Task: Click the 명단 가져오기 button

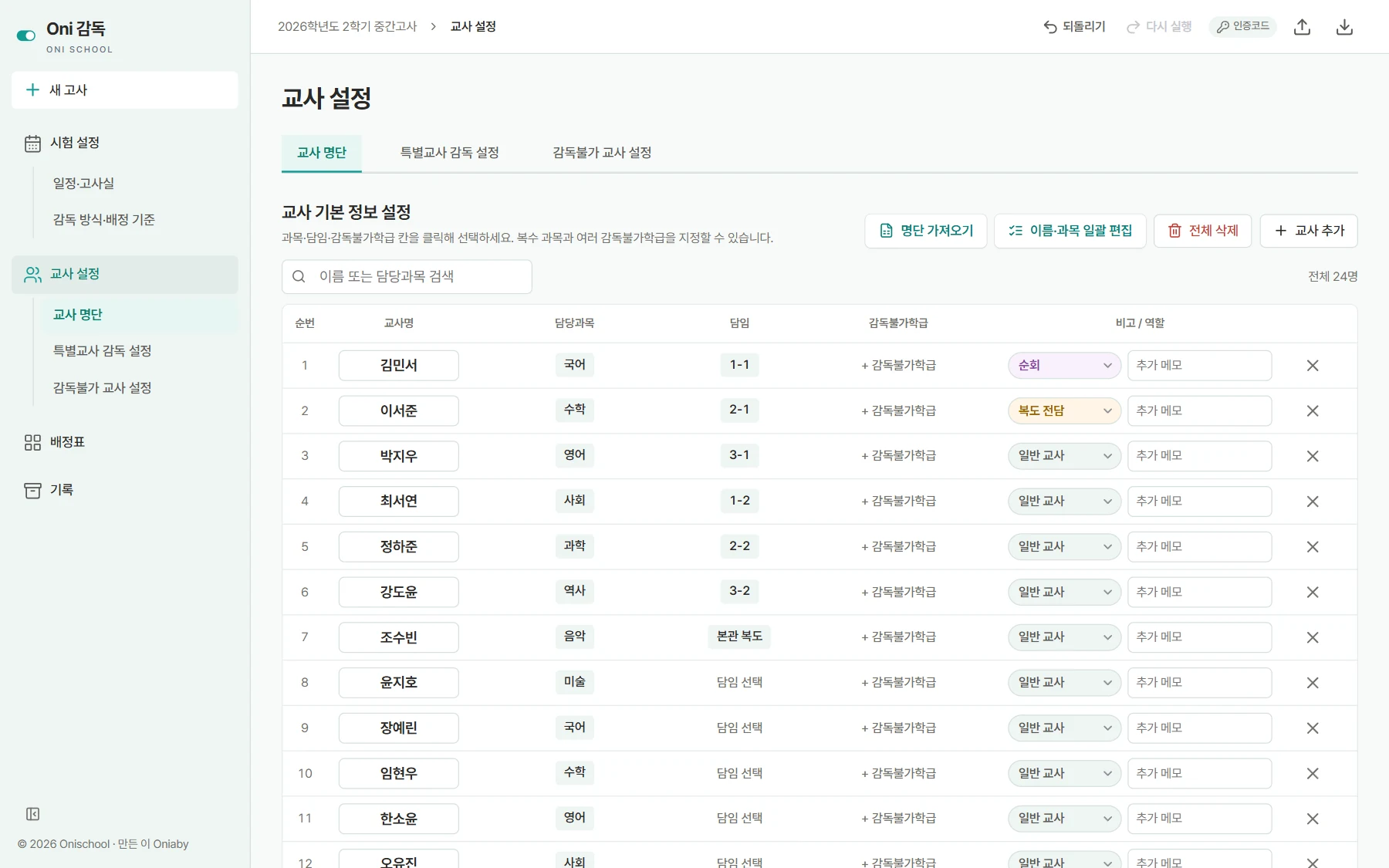Action: click(x=926, y=231)
